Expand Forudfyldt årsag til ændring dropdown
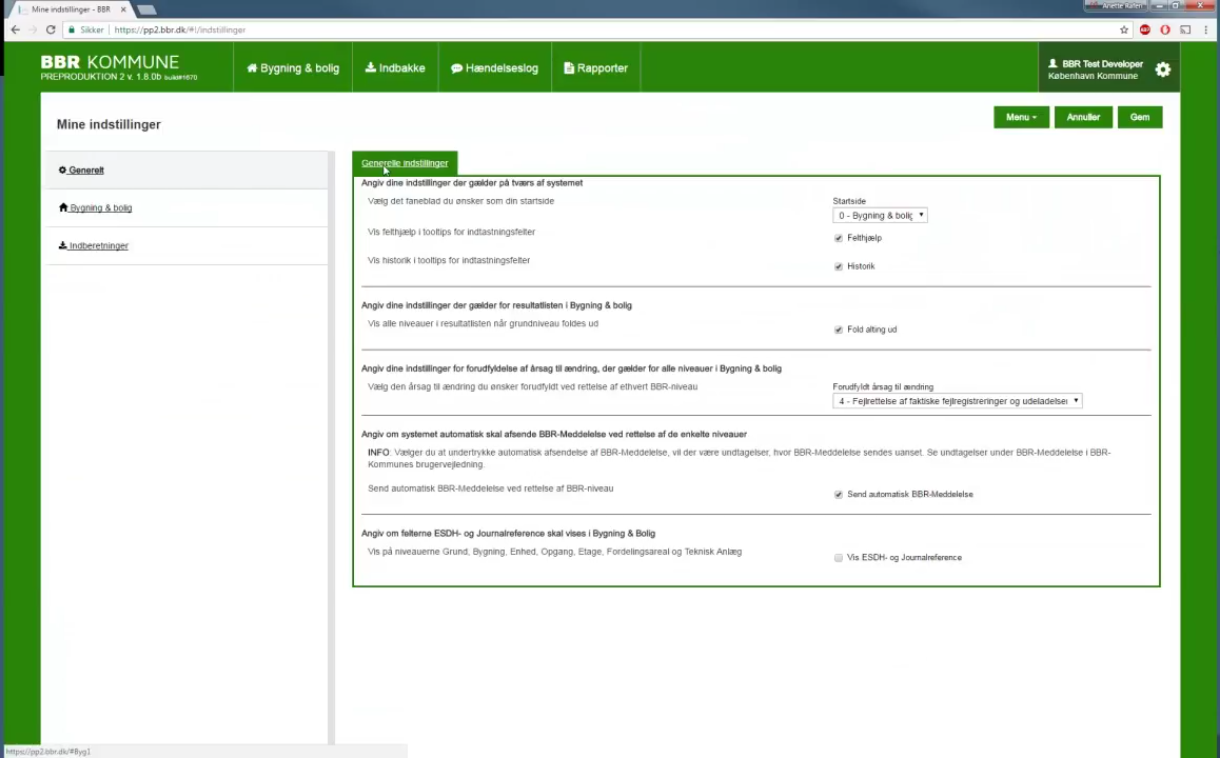The image size is (1221, 759). pos(957,401)
